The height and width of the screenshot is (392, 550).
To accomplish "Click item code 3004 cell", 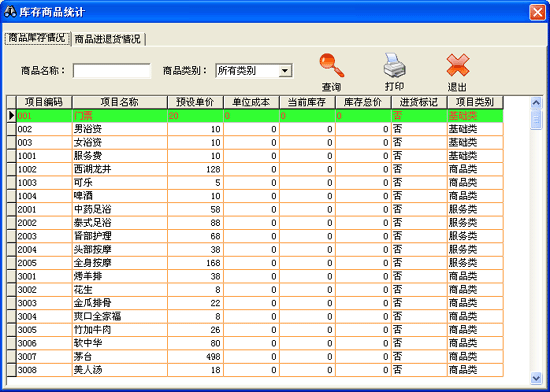I will pos(44,316).
